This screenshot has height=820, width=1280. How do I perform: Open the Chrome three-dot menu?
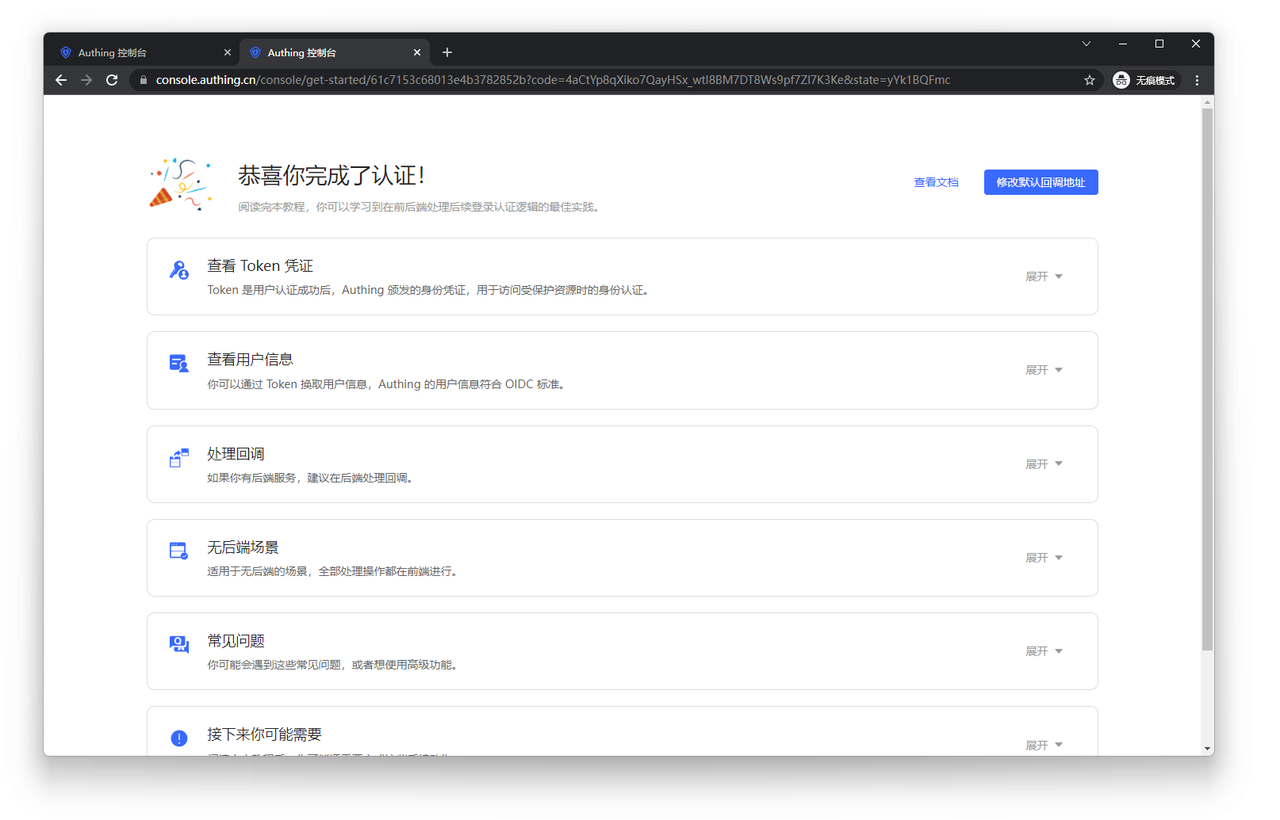[1196, 80]
